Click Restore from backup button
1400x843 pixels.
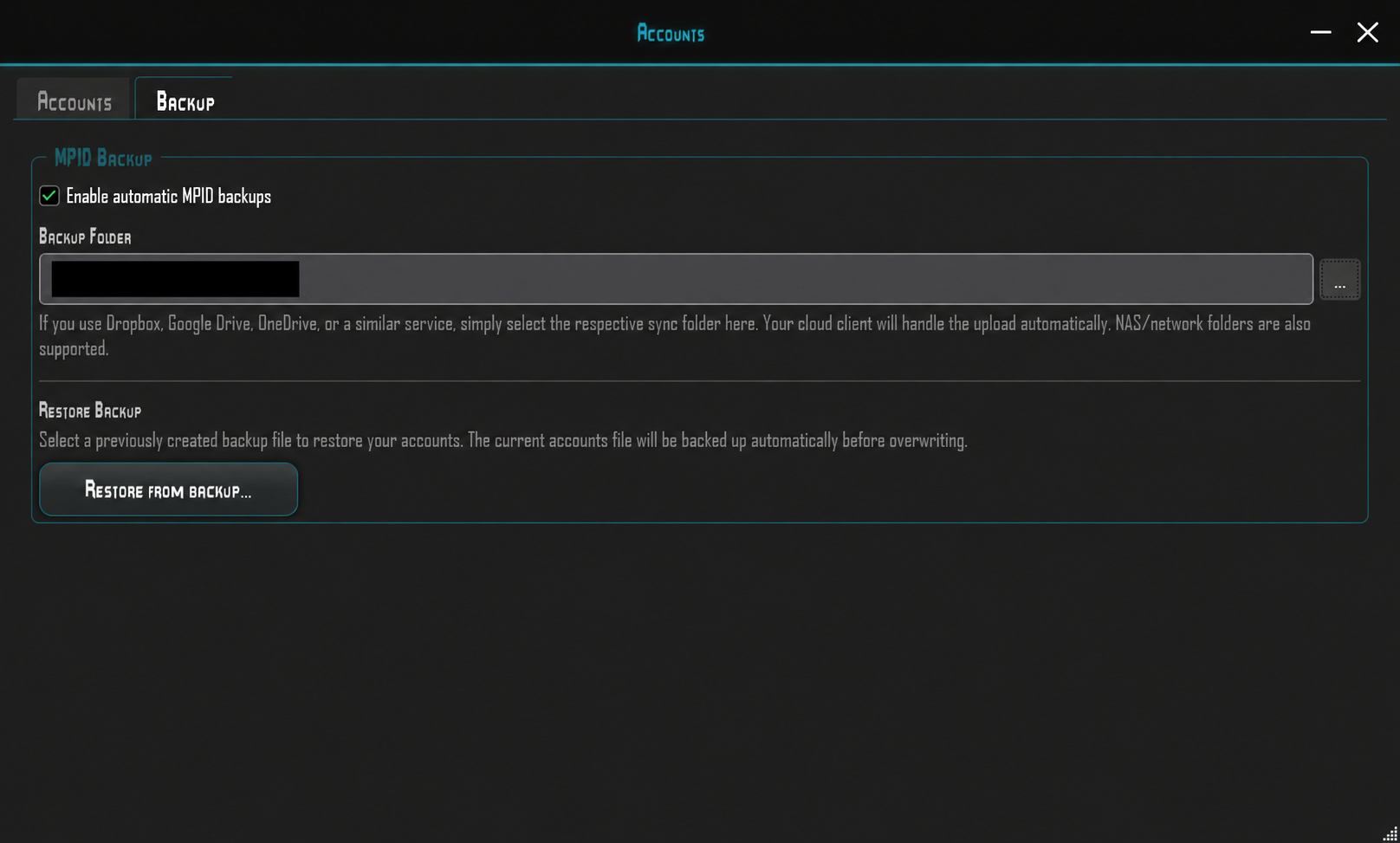pos(168,490)
